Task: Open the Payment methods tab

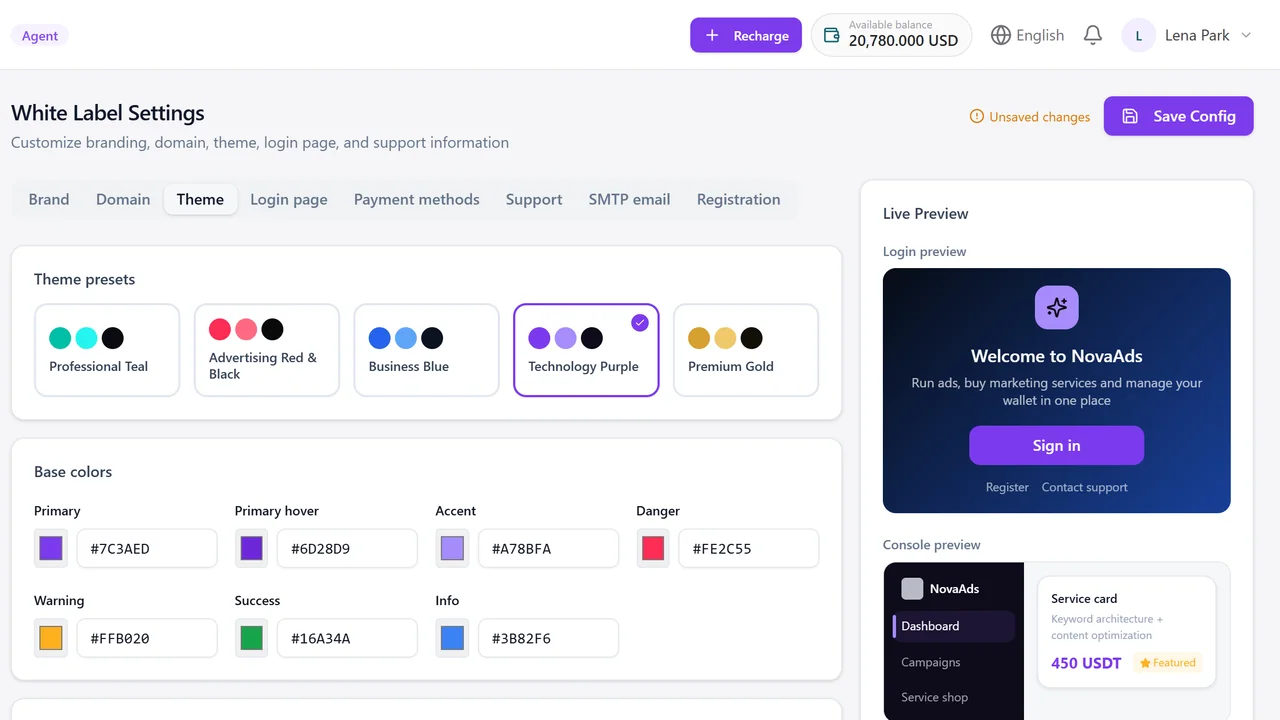Action: [417, 199]
